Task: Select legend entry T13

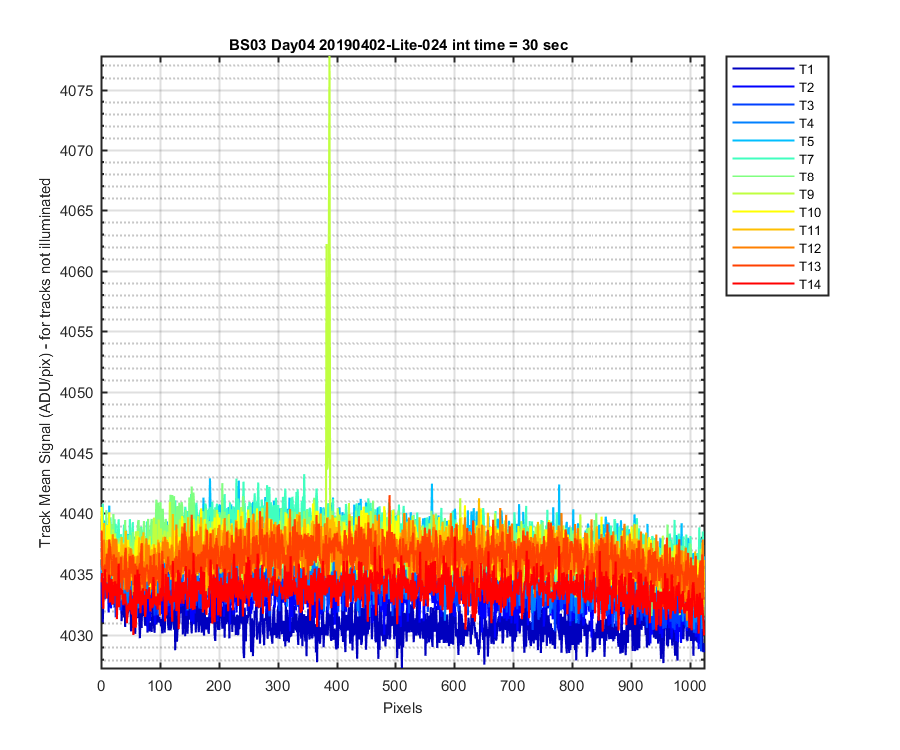Action: [777, 266]
